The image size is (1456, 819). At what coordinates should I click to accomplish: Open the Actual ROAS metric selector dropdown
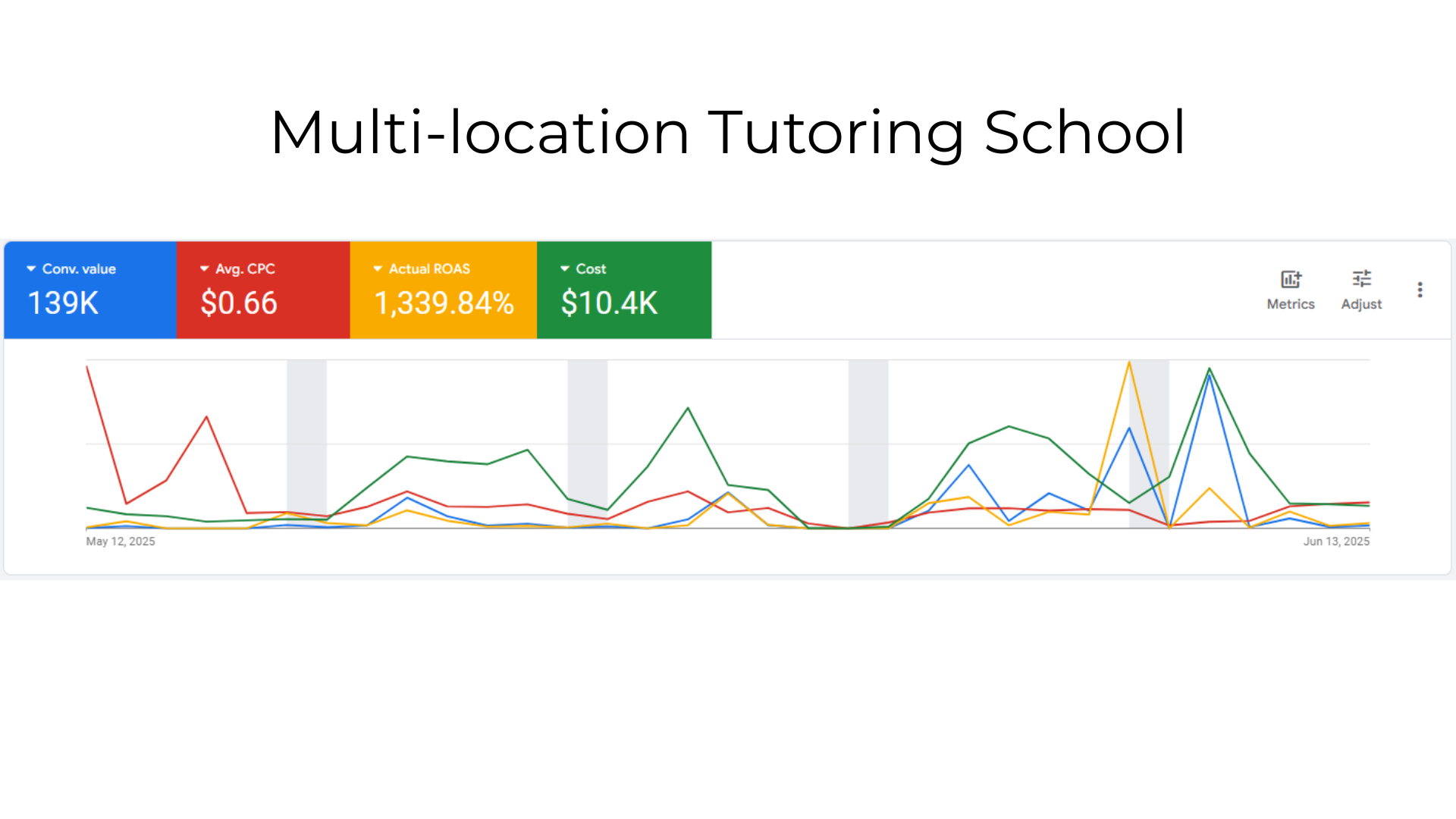[377, 268]
